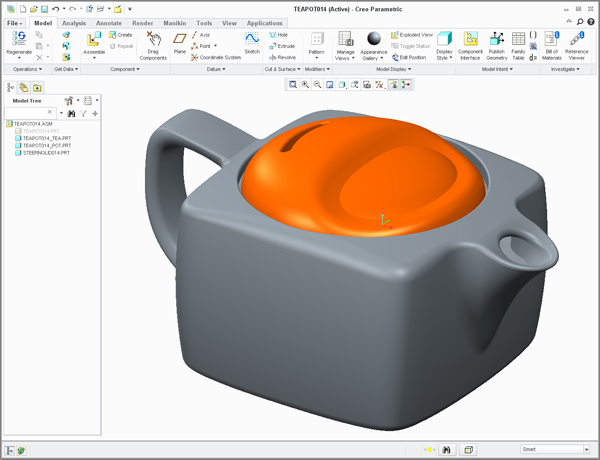Toggle Exploded View of the assembly
Image resolution: width=600 pixels, height=460 pixels.
pos(410,34)
